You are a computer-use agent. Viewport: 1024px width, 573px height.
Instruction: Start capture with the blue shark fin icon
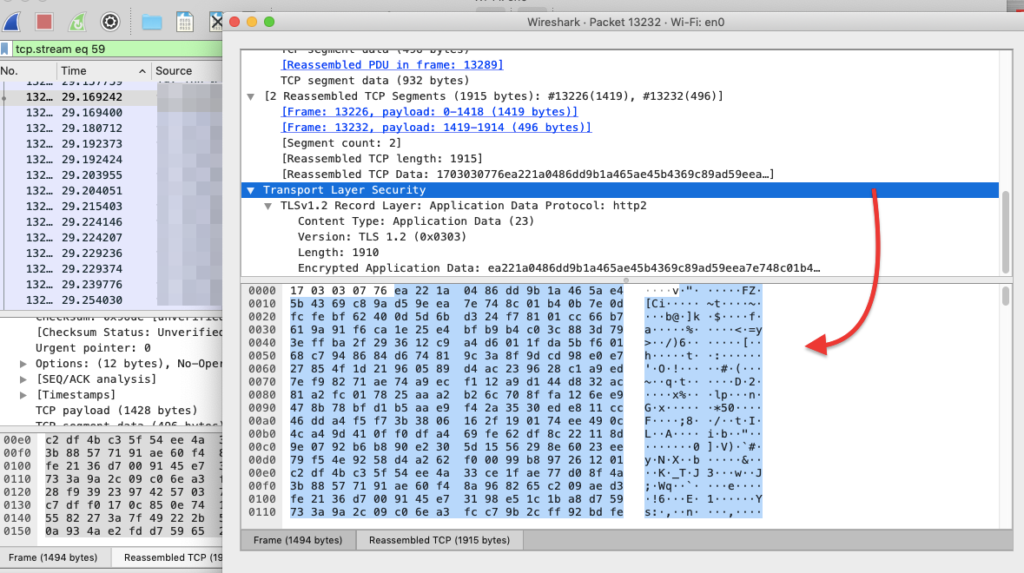(x=12, y=22)
